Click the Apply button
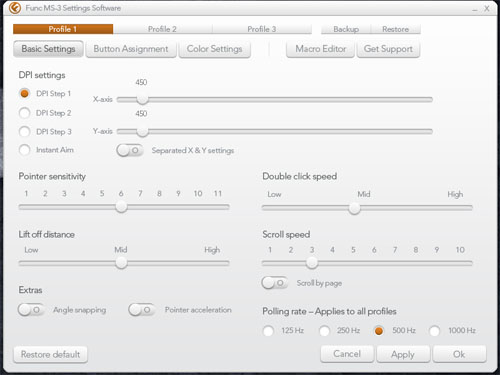This screenshot has height=375, width=500. 403,354
